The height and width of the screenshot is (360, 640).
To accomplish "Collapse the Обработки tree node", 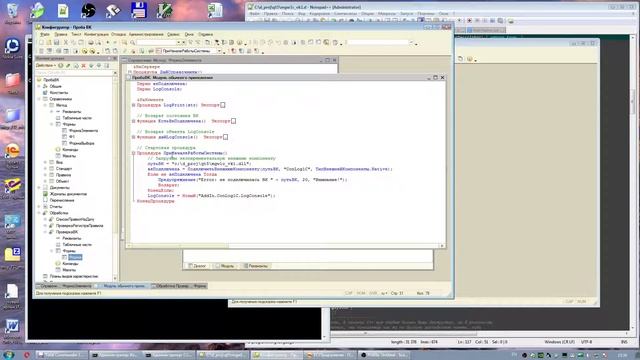I will [39, 213].
